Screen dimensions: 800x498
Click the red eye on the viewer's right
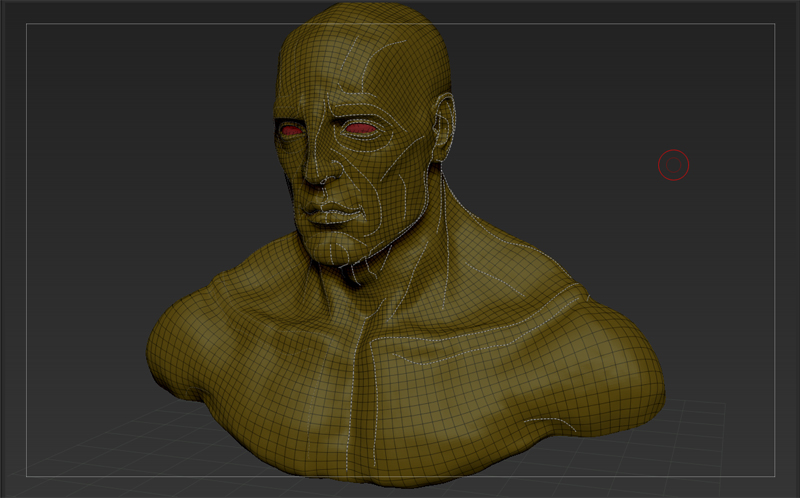click(x=360, y=127)
